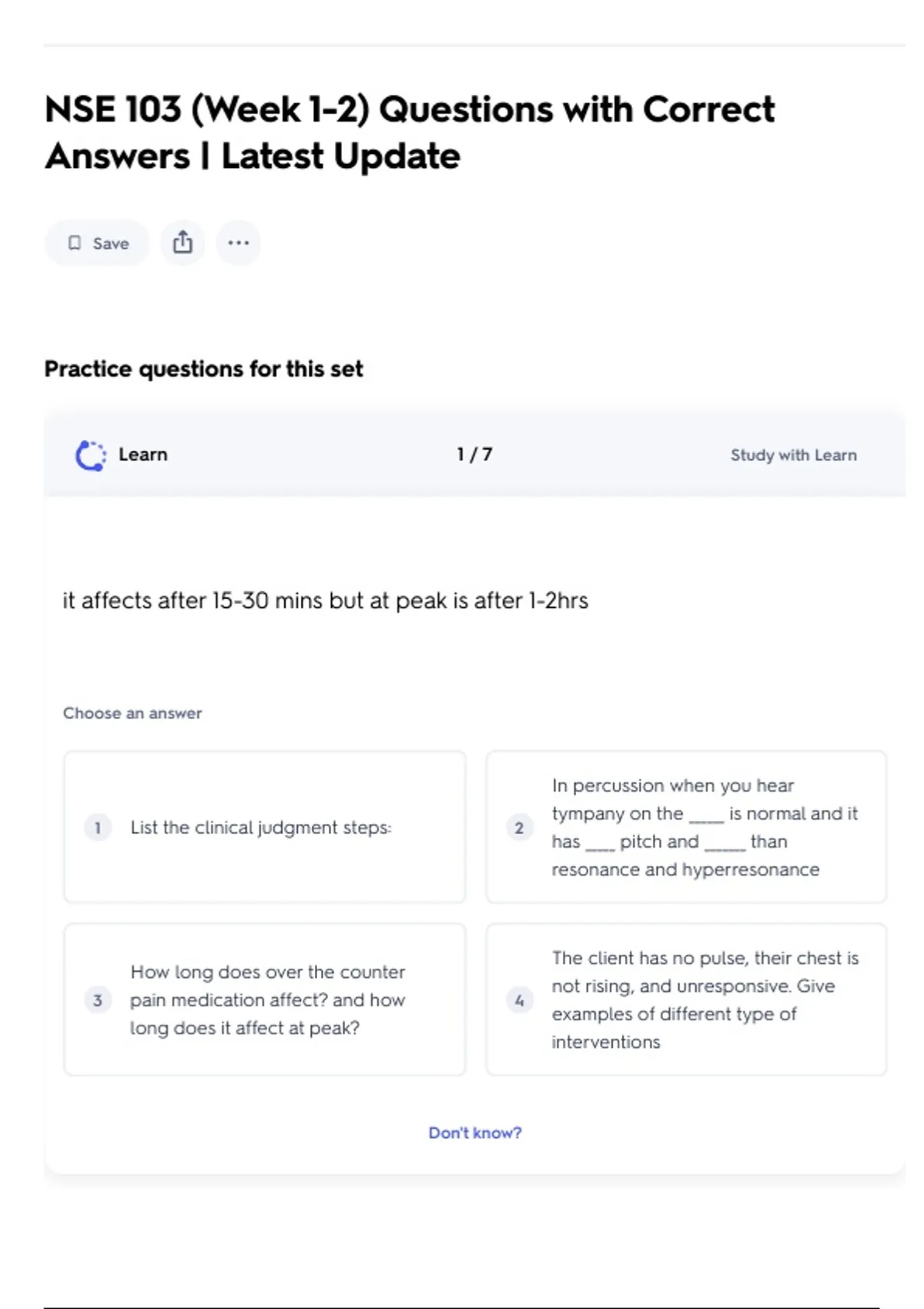
Task: Click the question prompt about 15-30 mins
Action: coord(325,601)
